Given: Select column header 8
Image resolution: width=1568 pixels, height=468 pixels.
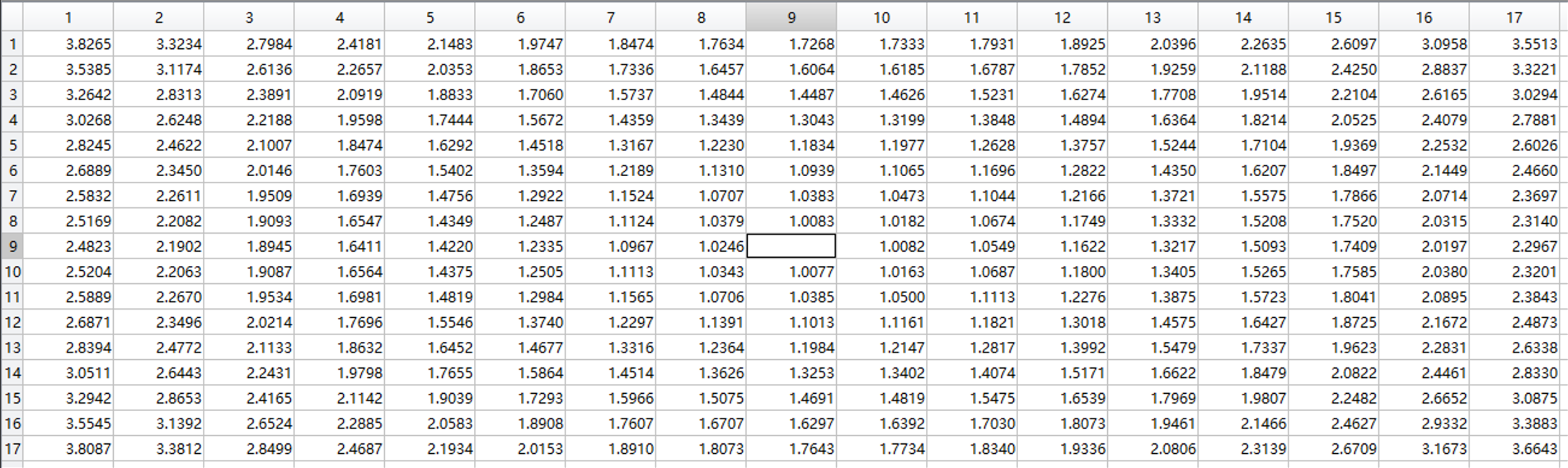Looking at the screenshot, I should coord(701,17).
